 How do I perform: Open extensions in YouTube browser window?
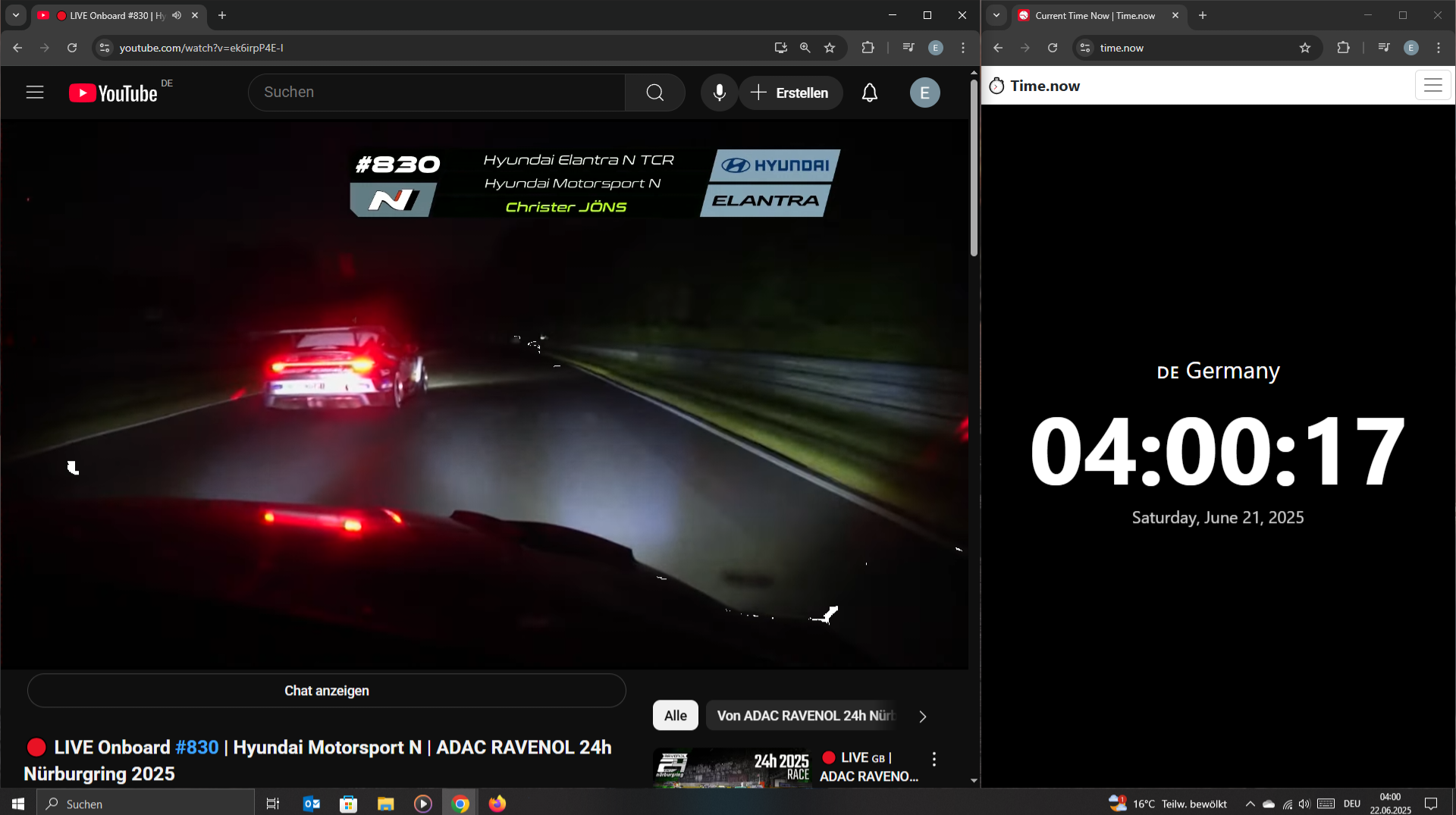[868, 48]
